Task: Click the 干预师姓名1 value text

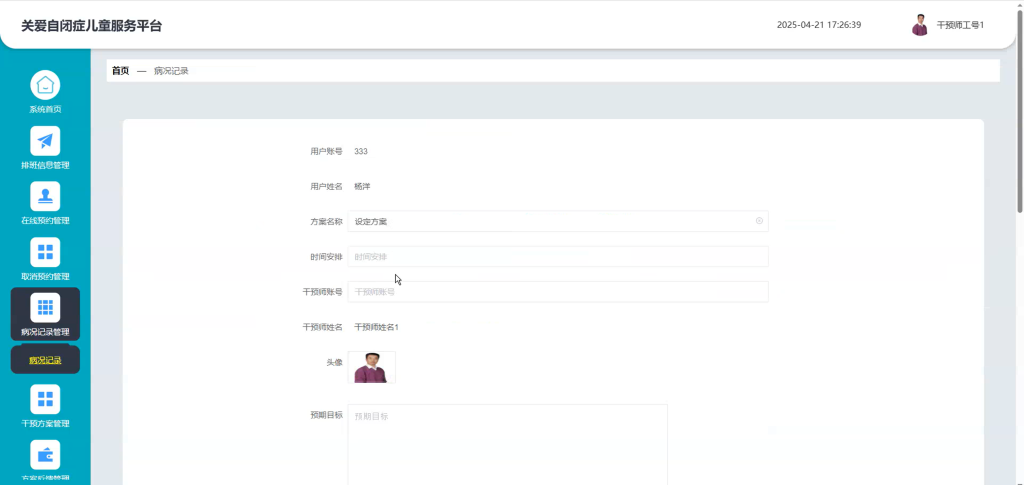Action: pos(376,327)
